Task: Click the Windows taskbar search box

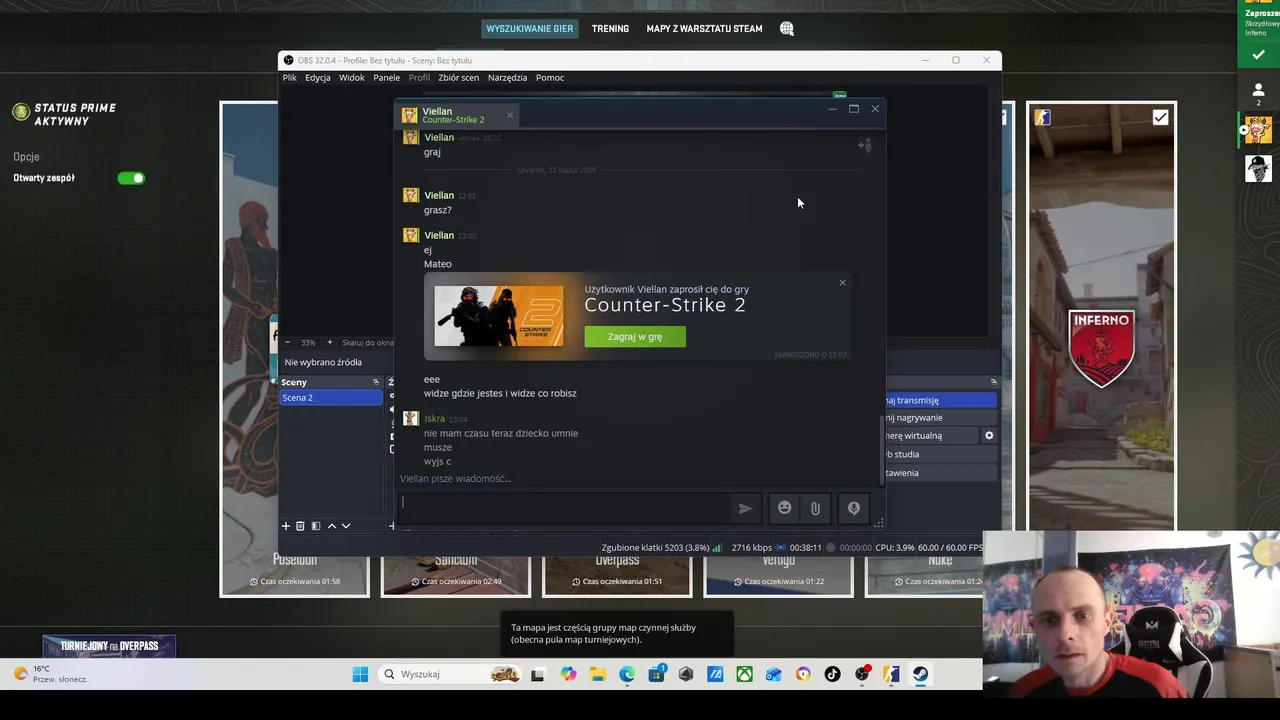Action: (x=450, y=674)
